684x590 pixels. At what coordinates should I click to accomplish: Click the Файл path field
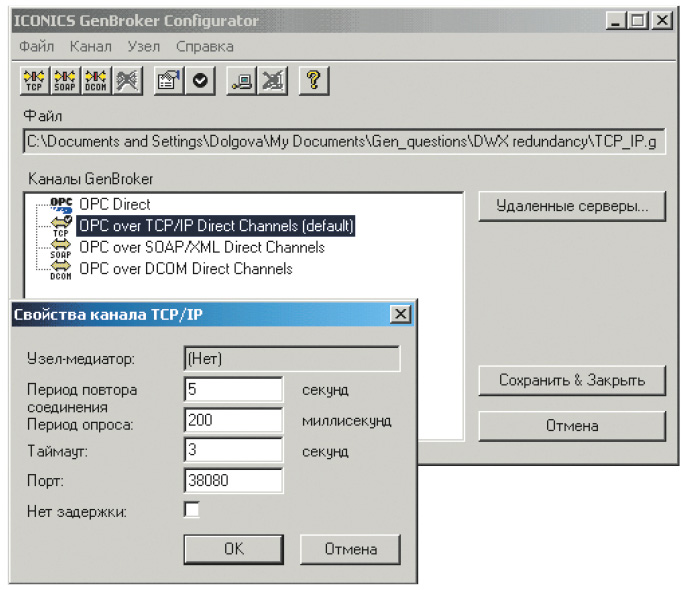tap(344, 141)
